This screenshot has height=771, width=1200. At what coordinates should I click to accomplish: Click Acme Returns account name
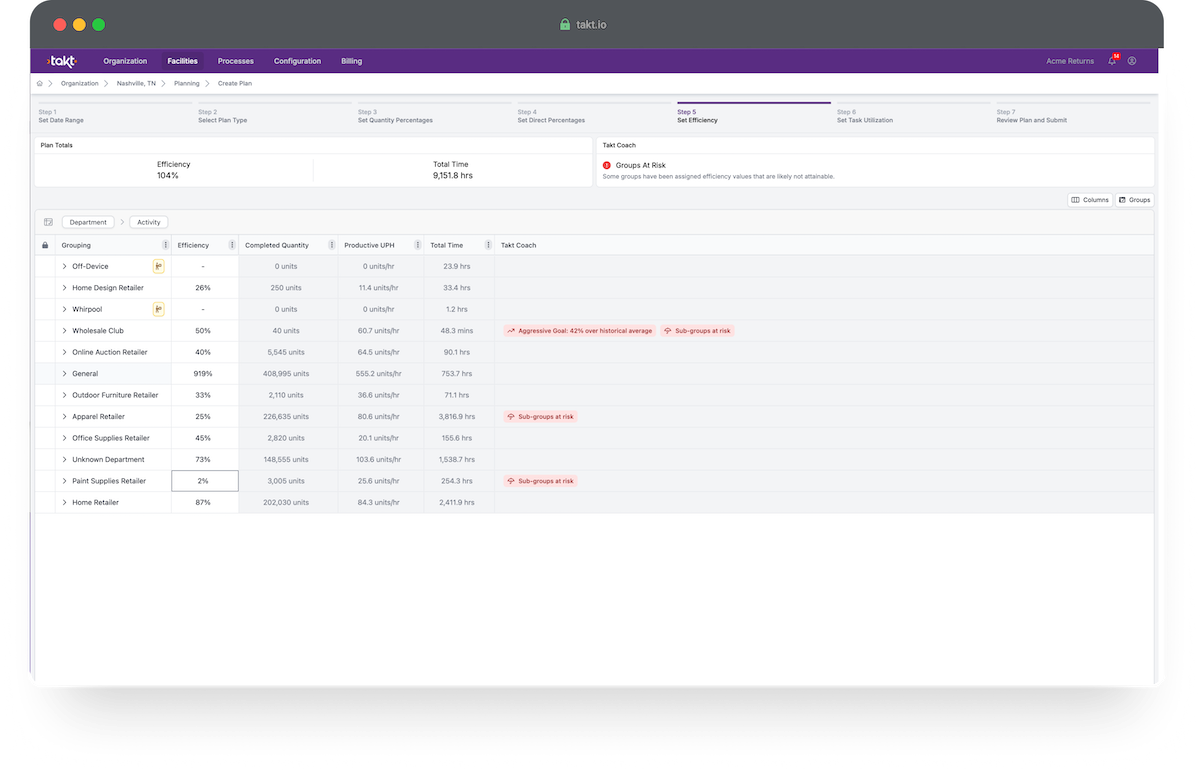pyautogui.click(x=1070, y=61)
